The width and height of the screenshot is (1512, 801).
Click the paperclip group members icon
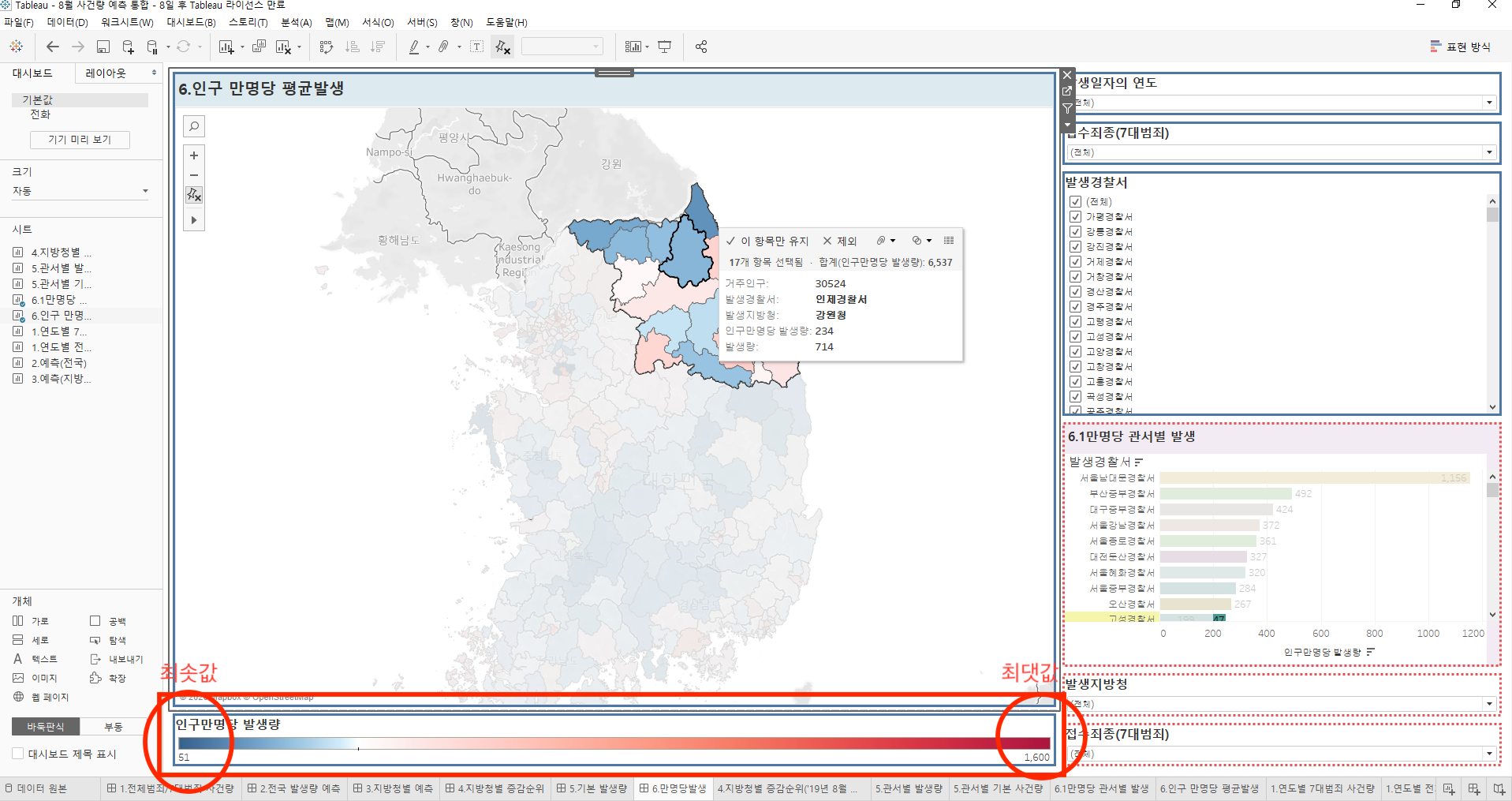tap(444, 47)
